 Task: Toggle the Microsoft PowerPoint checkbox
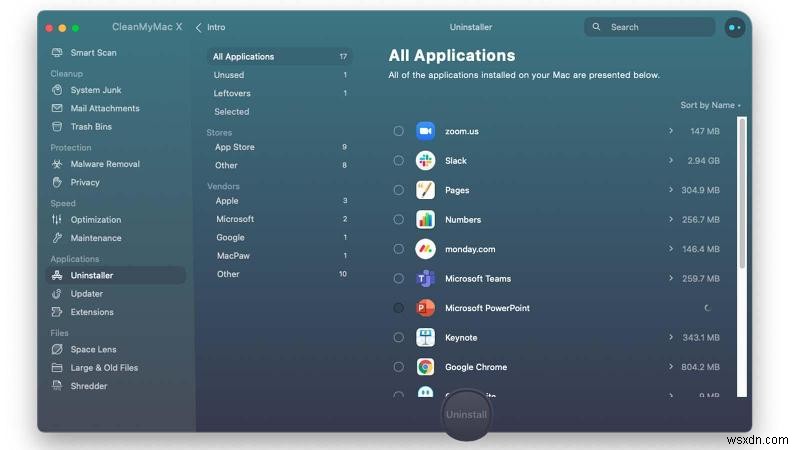pos(398,308)
